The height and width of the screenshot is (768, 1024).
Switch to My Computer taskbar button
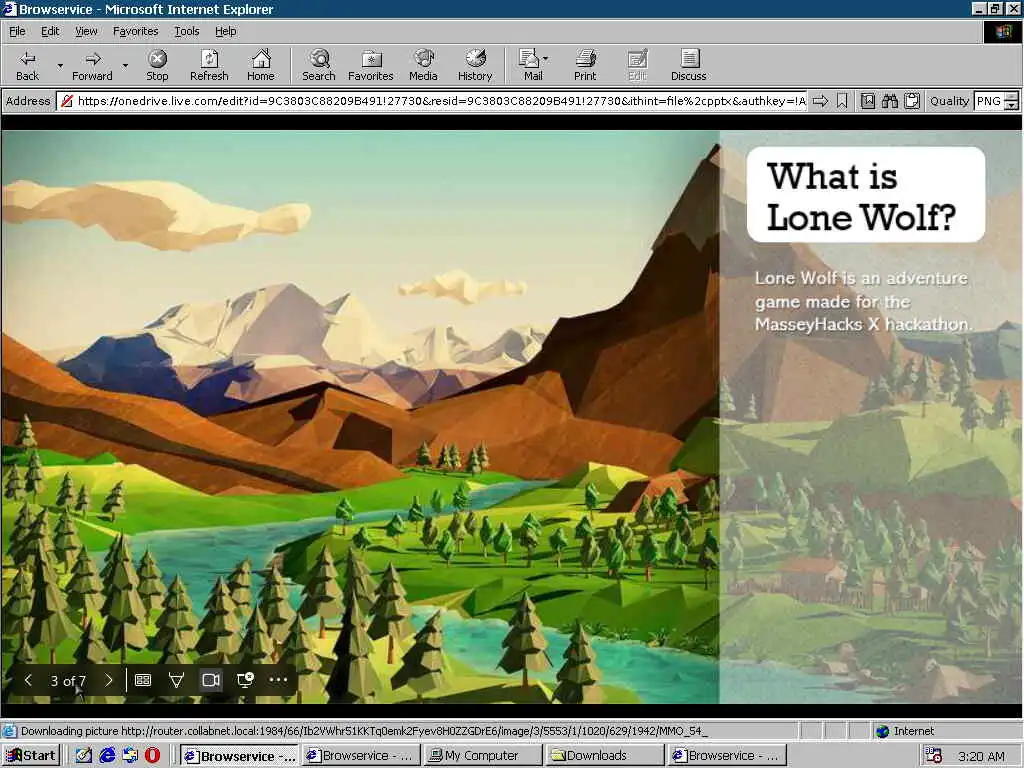pos(483,756)
